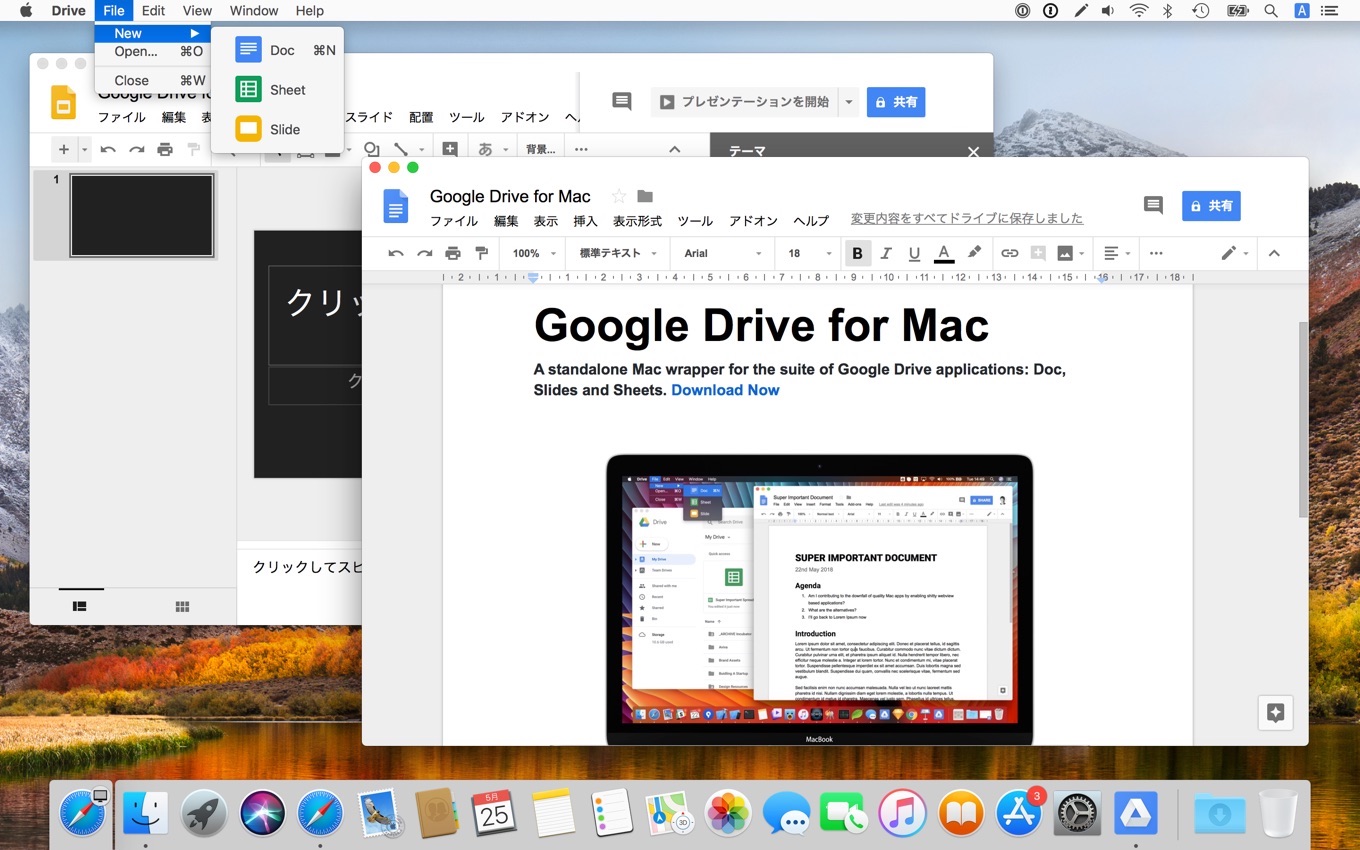Switch to filmstrip view in Slides

(80, 606)
